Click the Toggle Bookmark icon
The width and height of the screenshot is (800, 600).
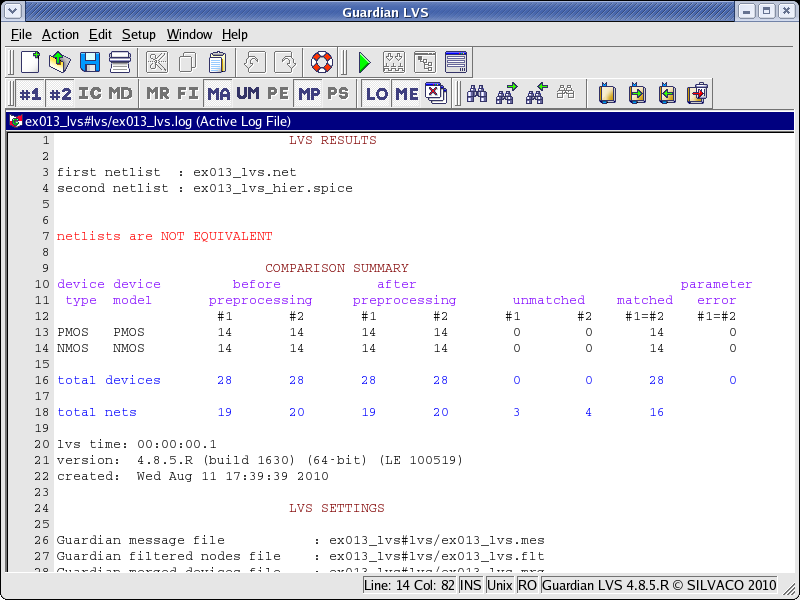tap(607, 94)
